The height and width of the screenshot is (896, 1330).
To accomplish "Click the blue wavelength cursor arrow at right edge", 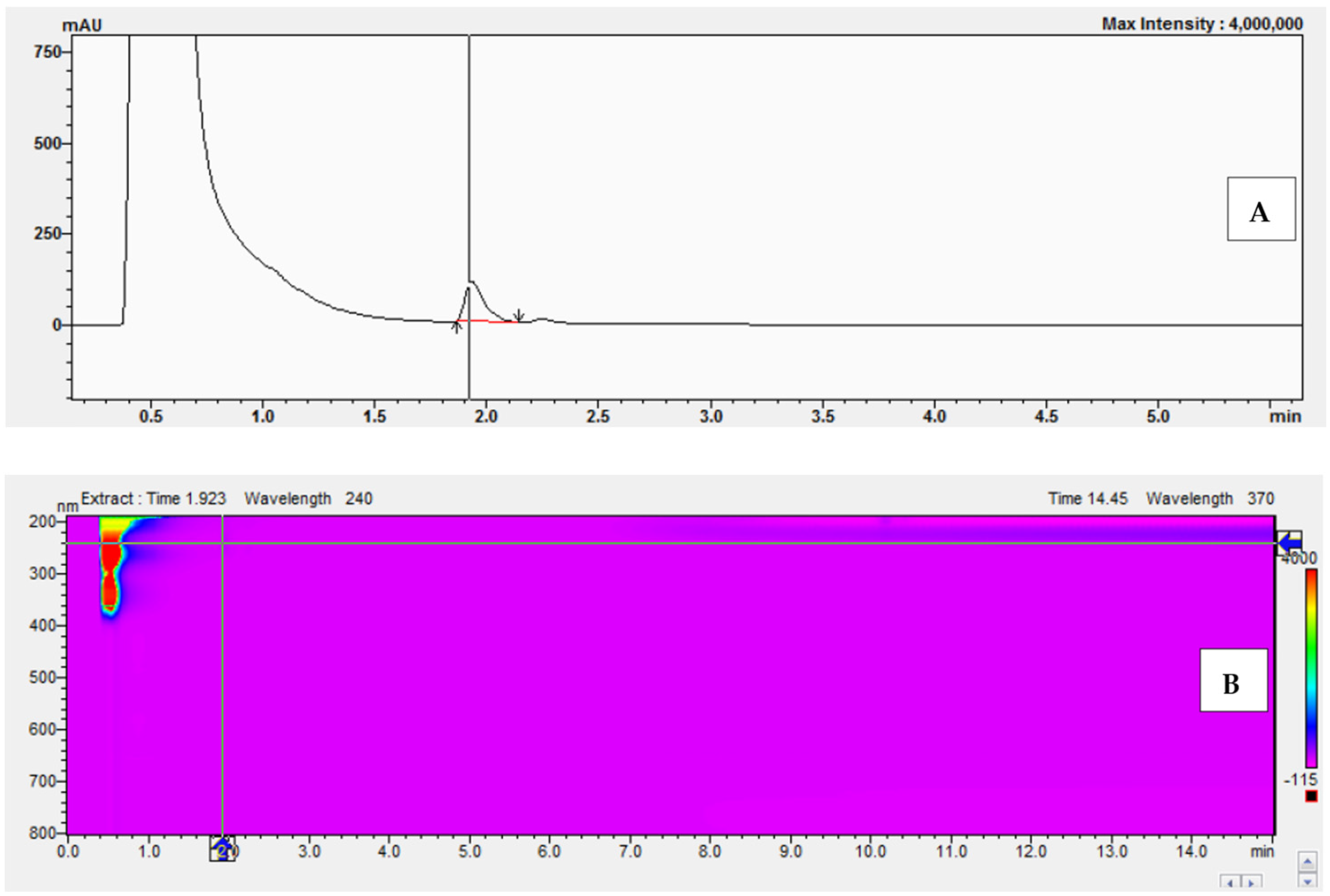I will [x=1289, y=542].
